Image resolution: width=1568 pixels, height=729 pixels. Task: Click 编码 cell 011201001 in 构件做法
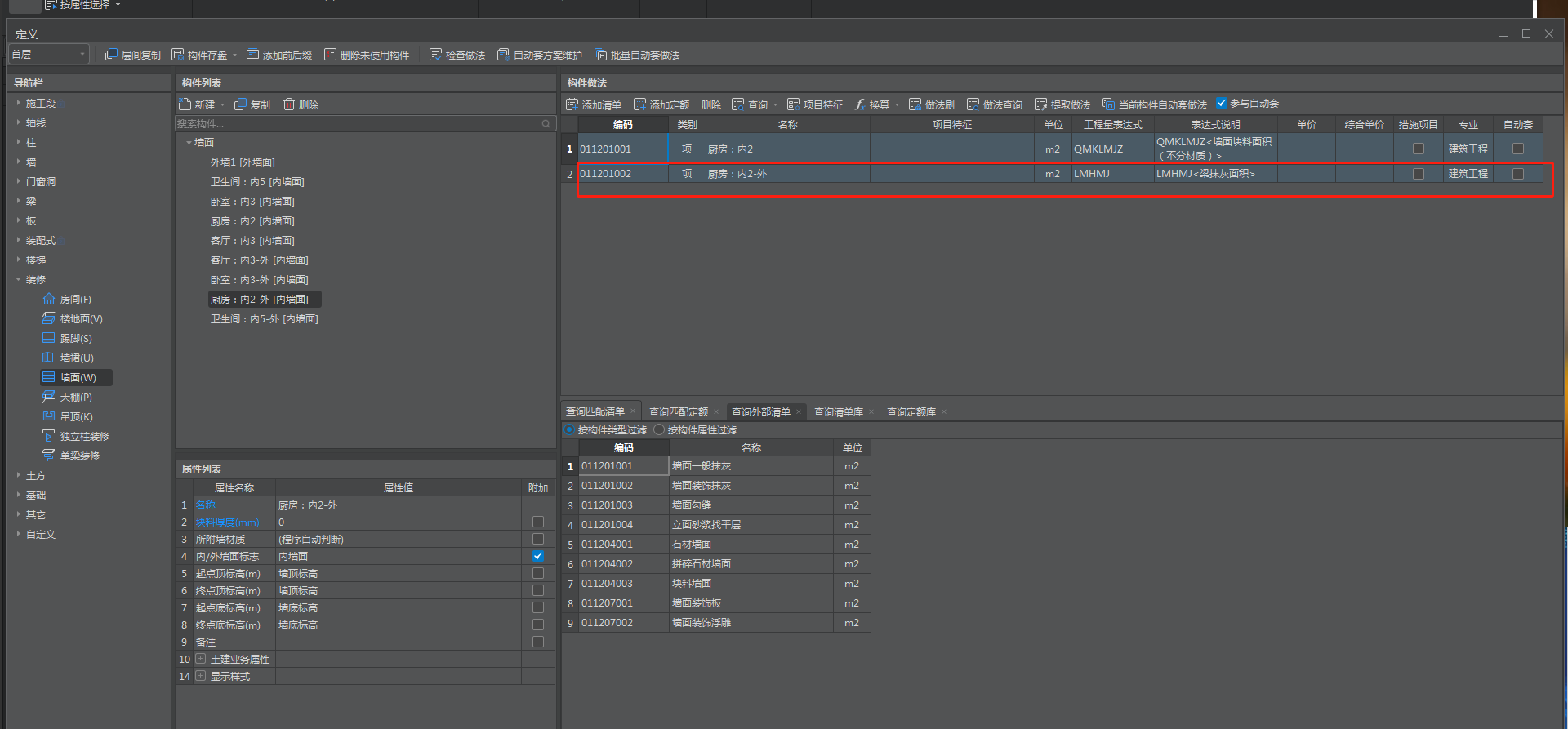(x=622, y=149)
